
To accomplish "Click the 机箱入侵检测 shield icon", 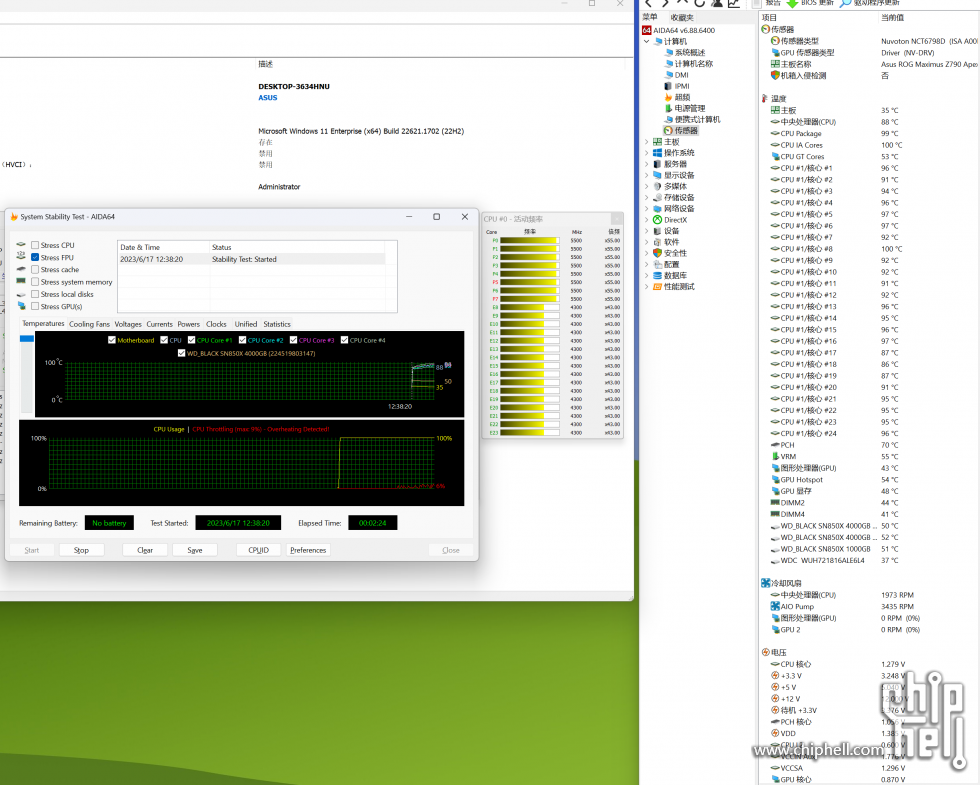I will coord(775,75).
